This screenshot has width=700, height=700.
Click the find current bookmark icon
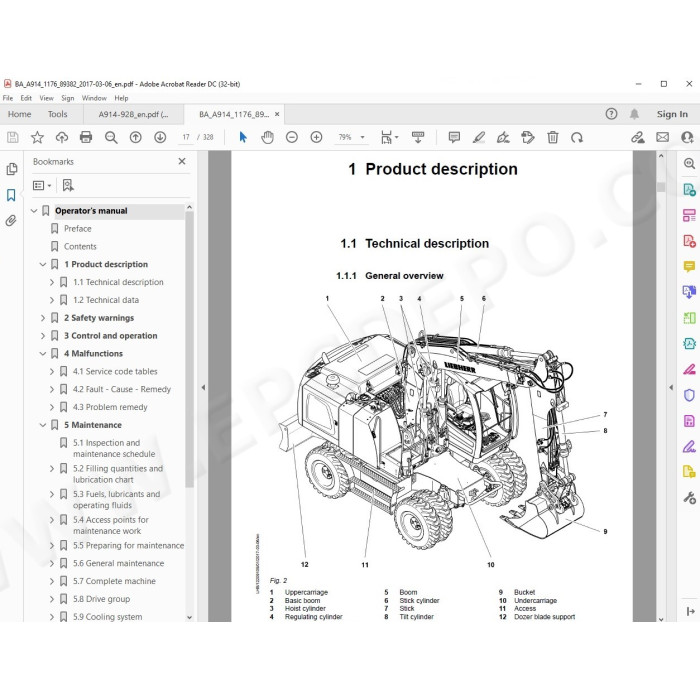[x=68, y=185]
